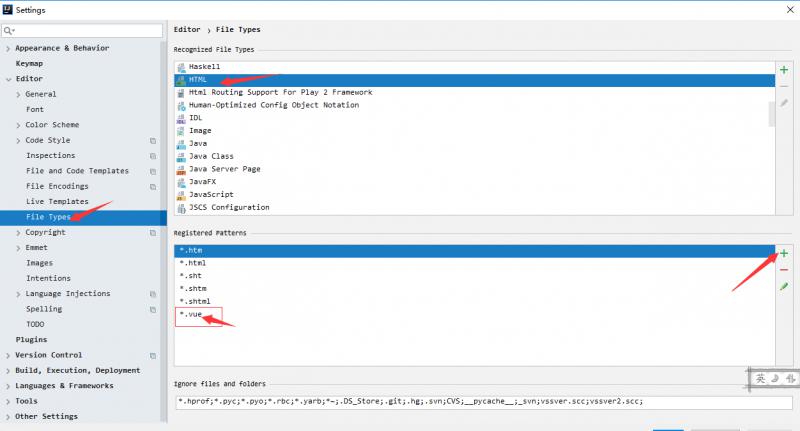This screenshot has width=800, height=431.
Task: Expand the Other Settings section
Action: (x=8, y=417)
